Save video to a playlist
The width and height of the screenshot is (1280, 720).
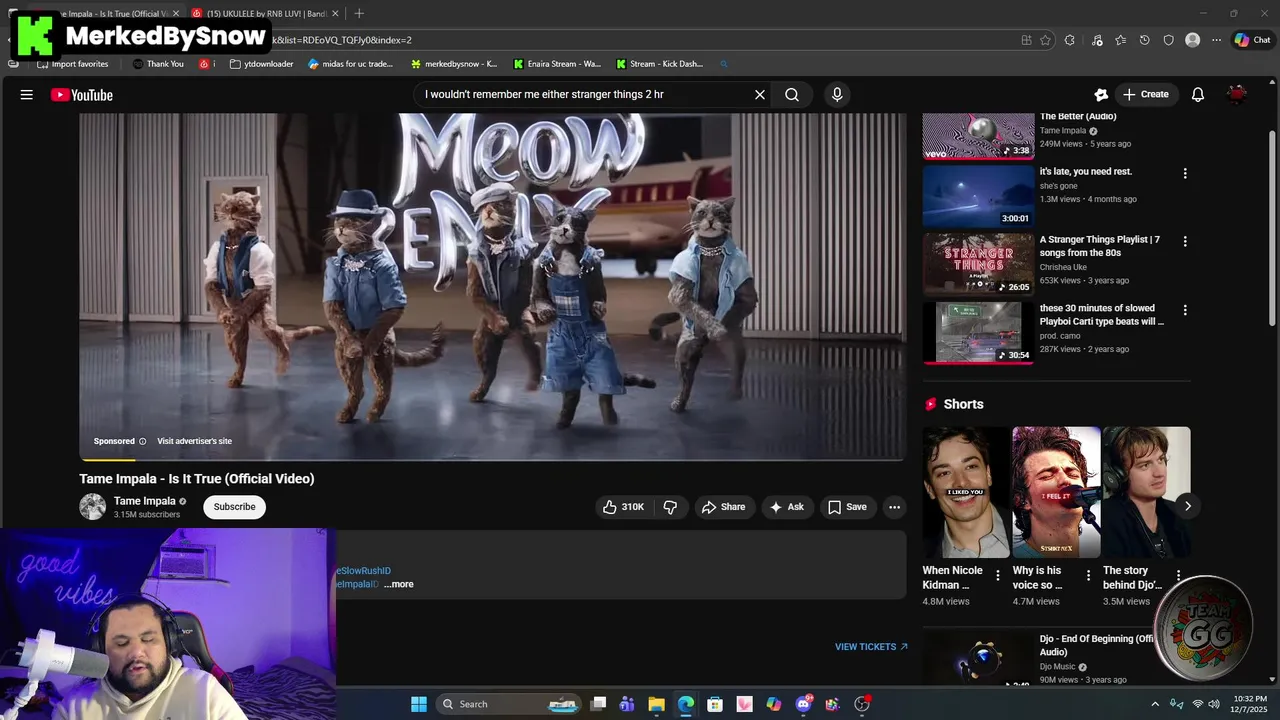click(x=847, y=507)
